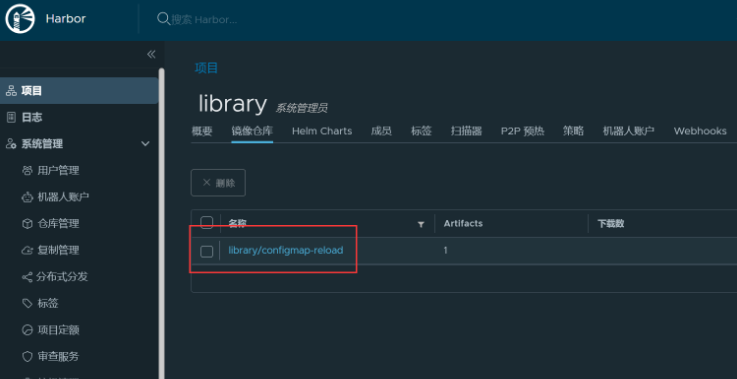Collapse the 系统管理 section chevron

pyautogui.click(x=145, y=143)
